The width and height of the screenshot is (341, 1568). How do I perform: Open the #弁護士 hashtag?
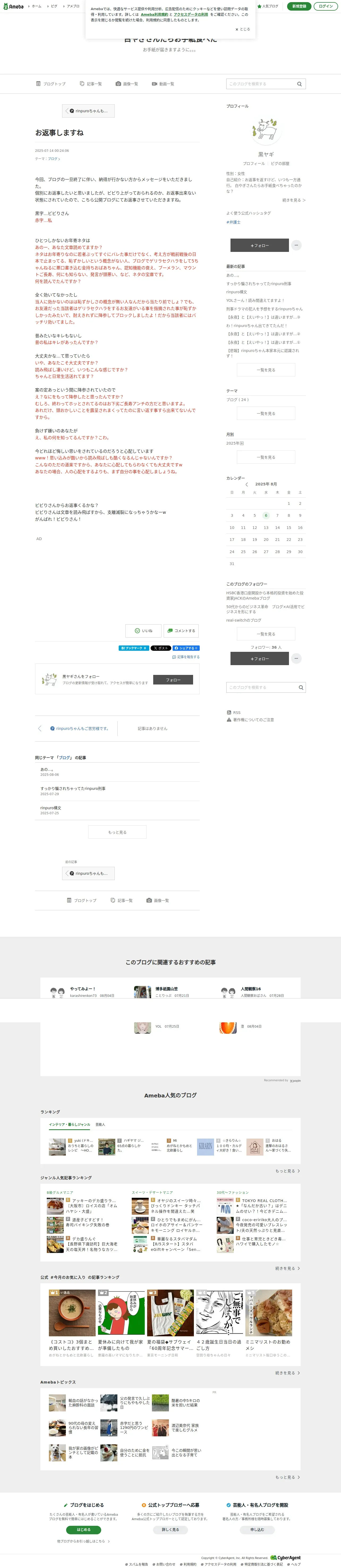coord(234,222)
